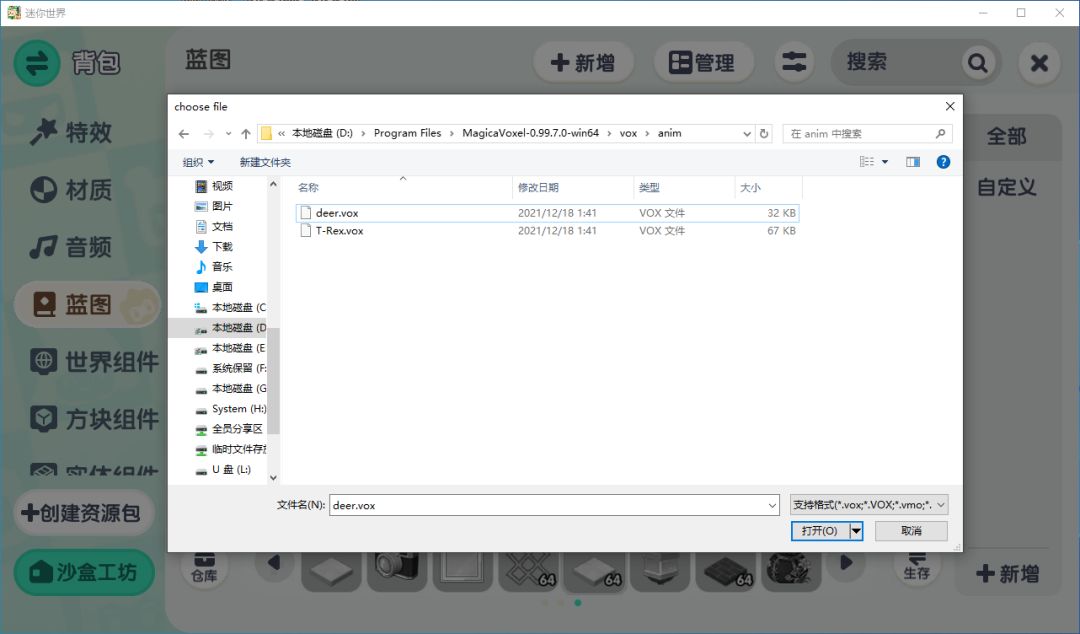Viewport: 1080px width, 634px height.
Task: Open dialog help icon
Action: pos(943,162)
